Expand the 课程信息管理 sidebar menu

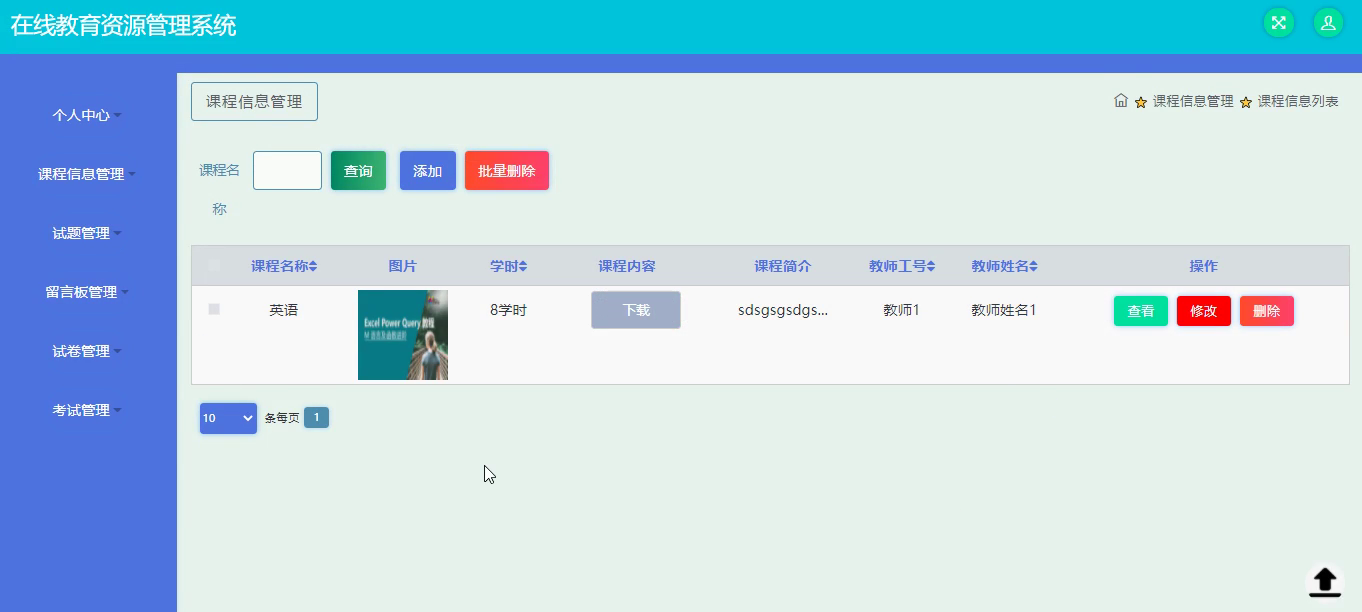pyautogui.click(x=87, y=174)
